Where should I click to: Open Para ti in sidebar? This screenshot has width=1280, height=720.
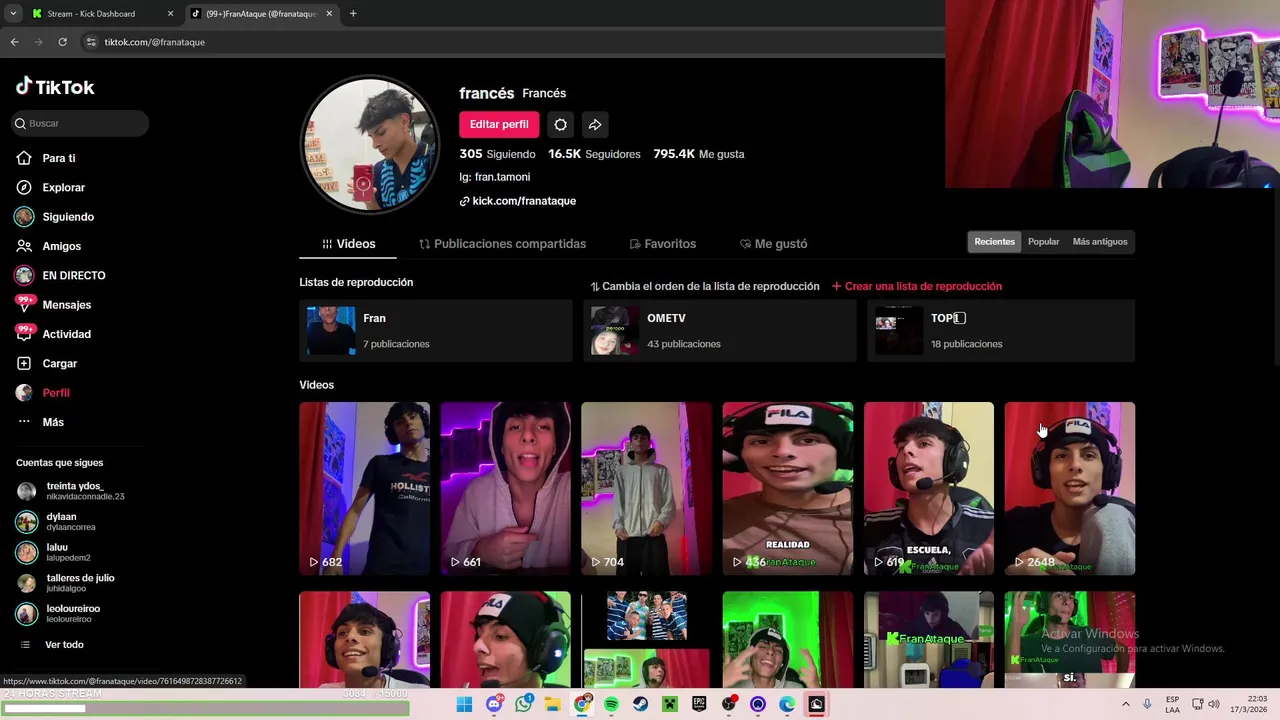click(58, 158)
